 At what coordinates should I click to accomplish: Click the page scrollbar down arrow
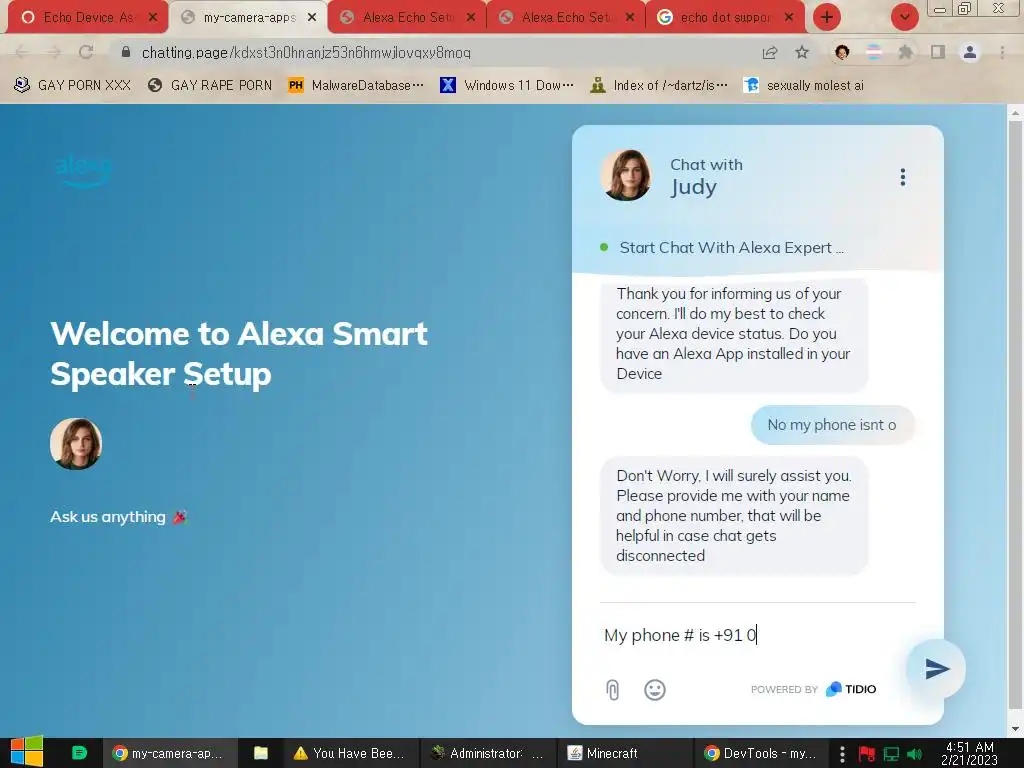click(1015, 729)
